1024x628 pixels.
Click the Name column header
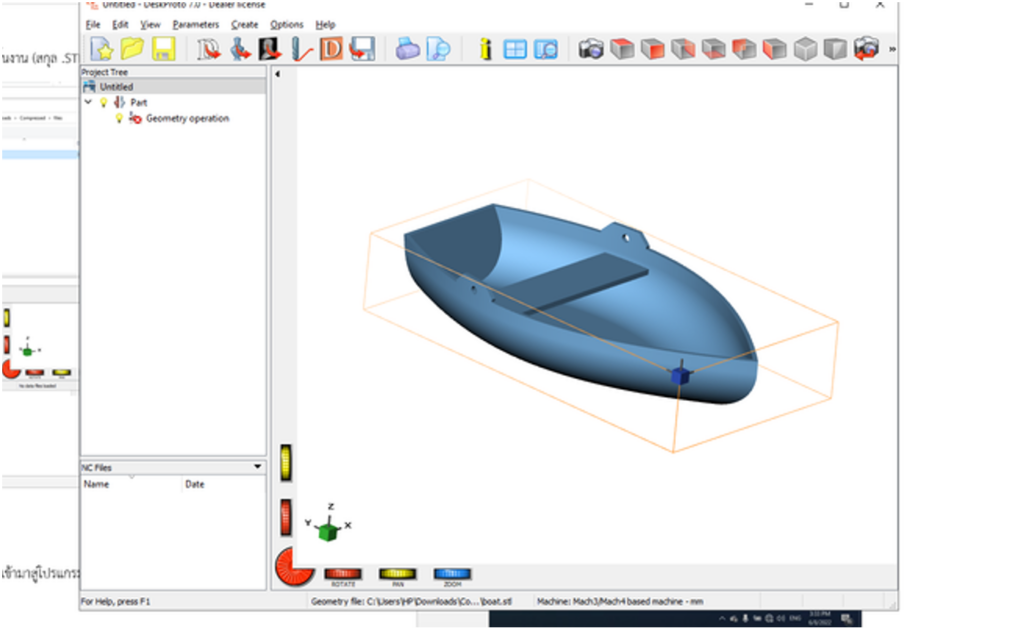tap(97, 484)
